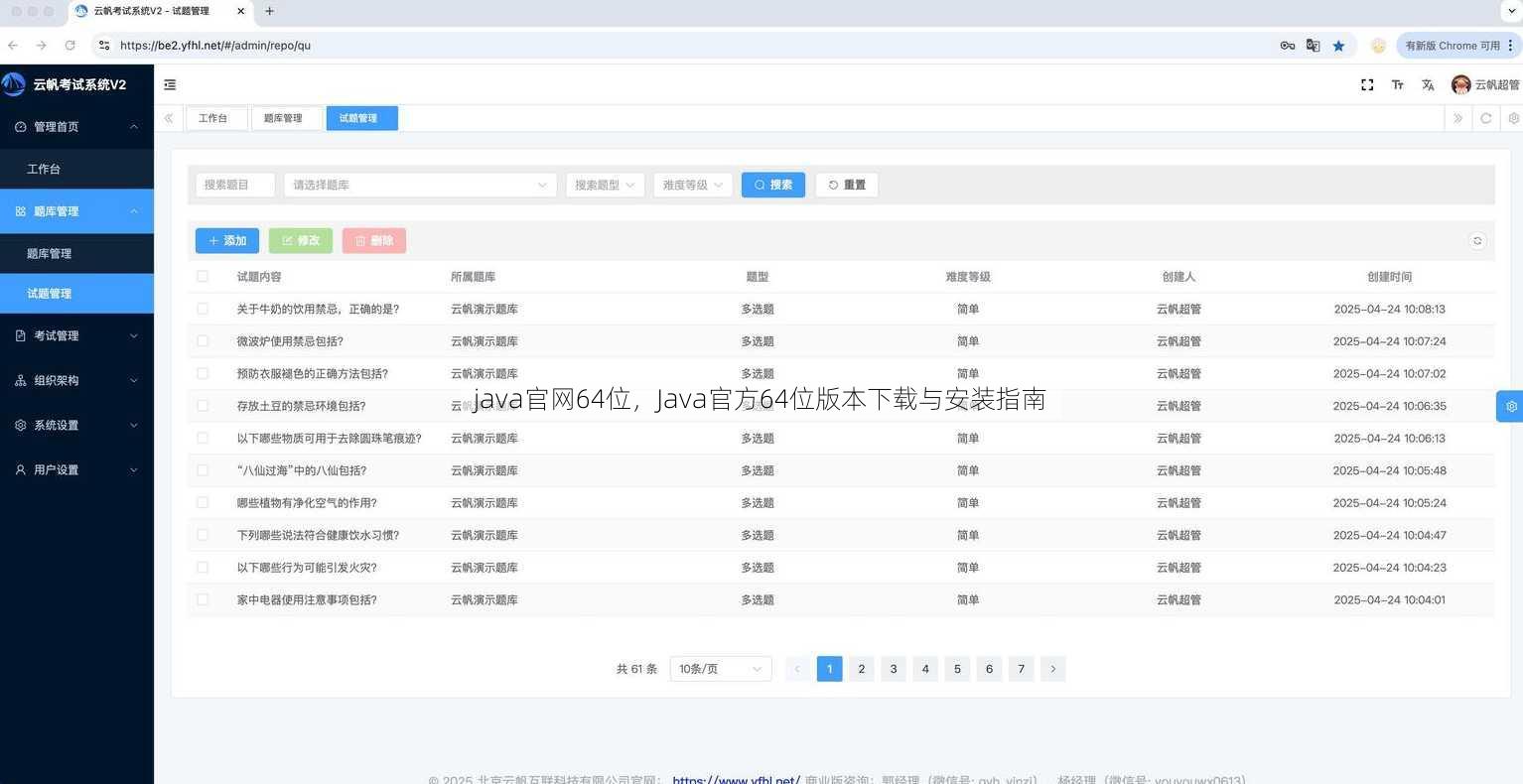View site information icon in address bar

tap(104, 46)
